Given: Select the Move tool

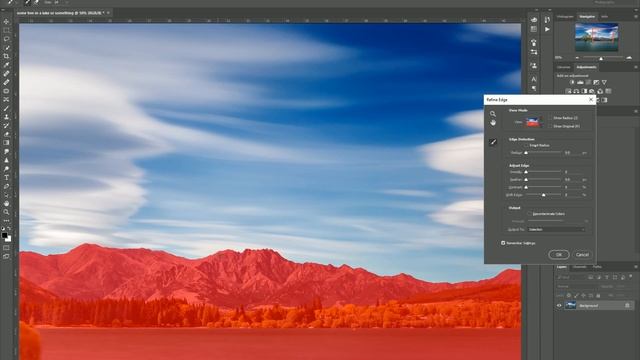Looking at the screenshot, I should coord(6,21).
